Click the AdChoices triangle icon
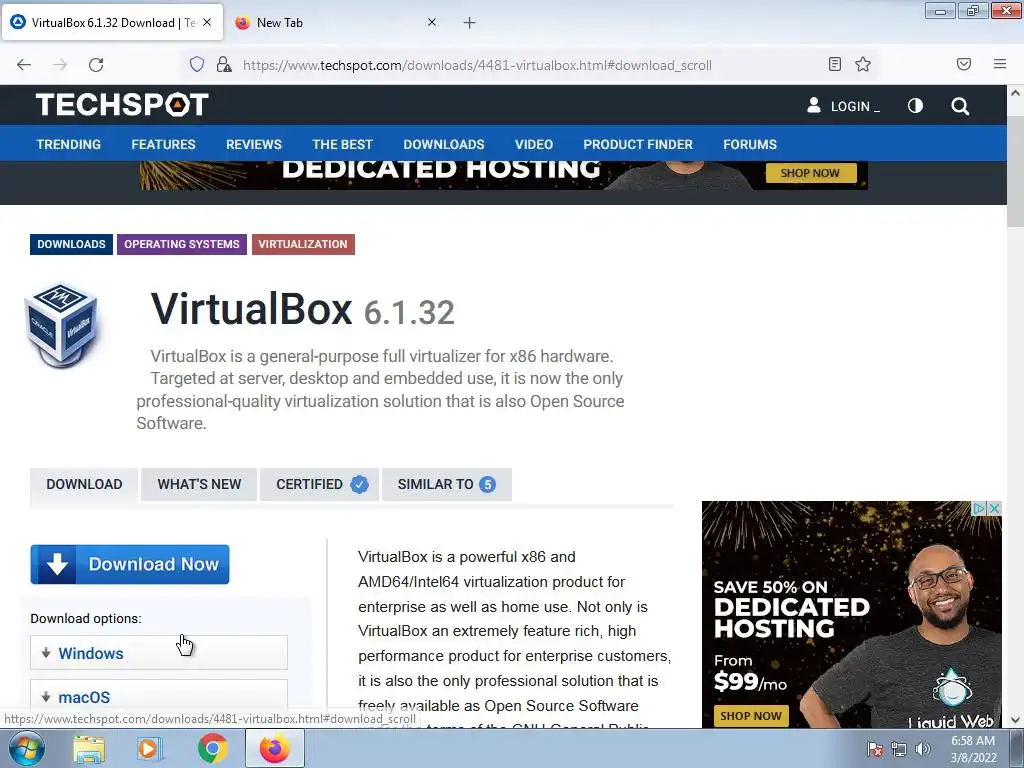1024x768 pixels. point(979,508)
